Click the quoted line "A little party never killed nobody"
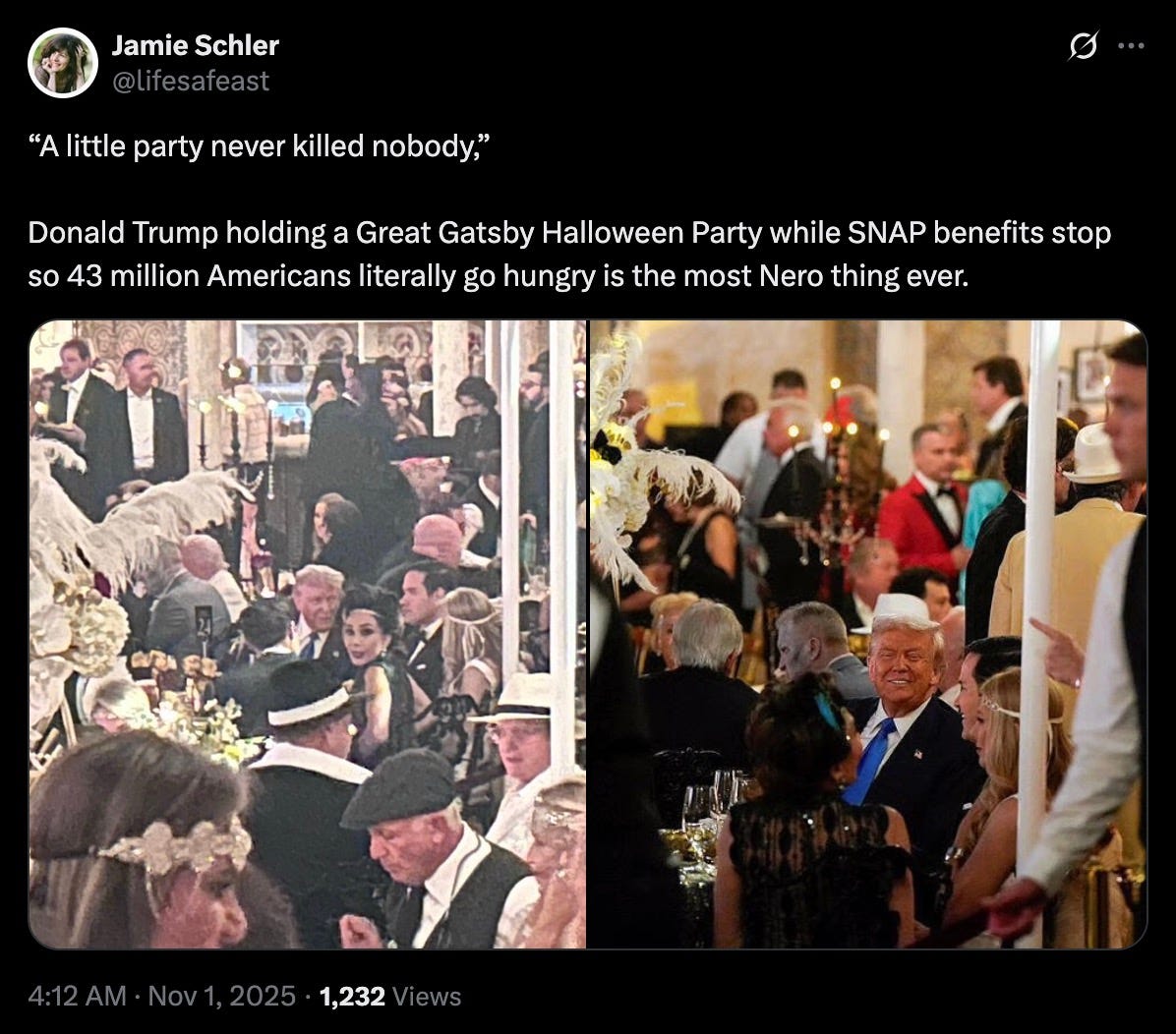This screenshot has height=1034, width=1176. point(258,145)
